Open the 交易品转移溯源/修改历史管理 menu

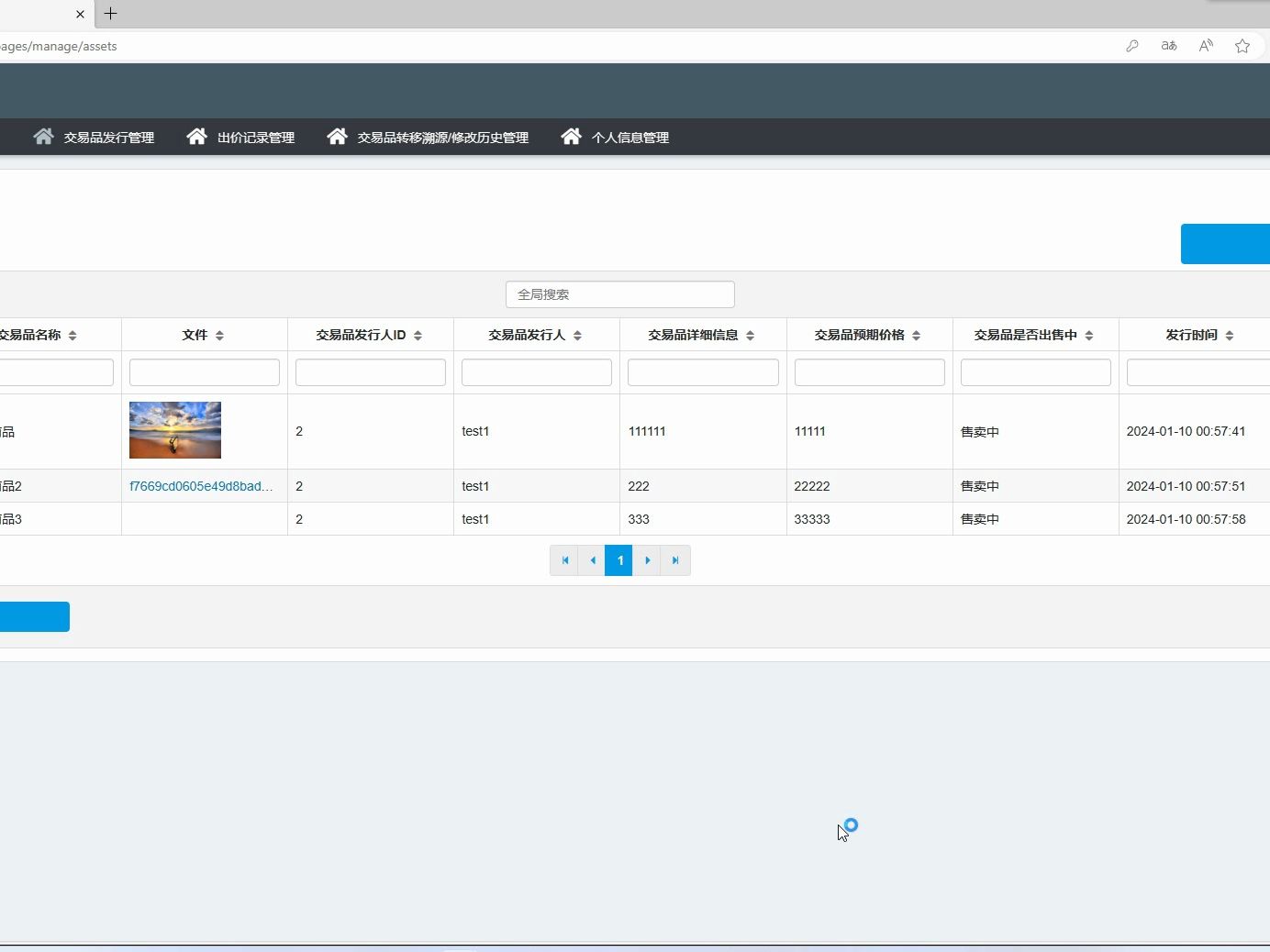[x=442, y=137]
